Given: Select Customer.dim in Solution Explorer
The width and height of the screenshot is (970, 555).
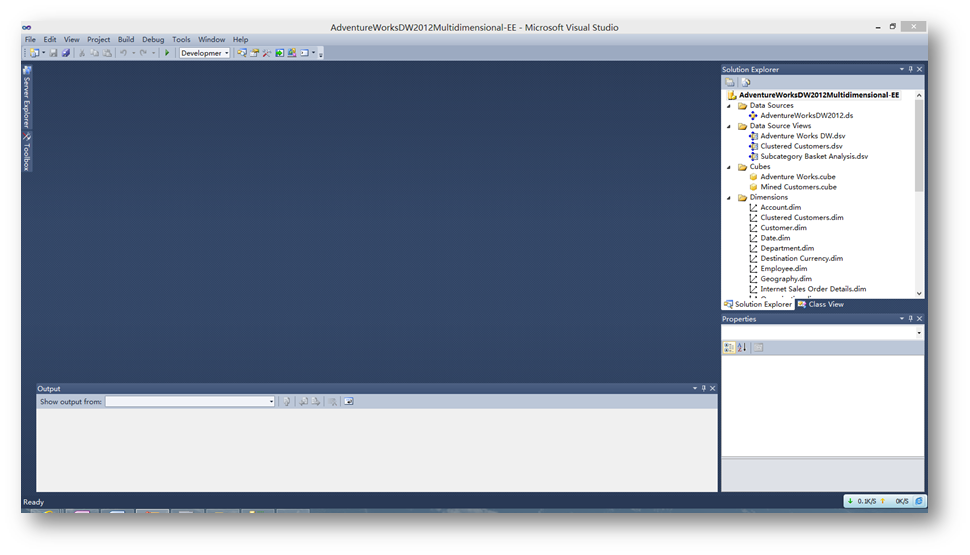Looking at the screenshot, I should 783,228.
